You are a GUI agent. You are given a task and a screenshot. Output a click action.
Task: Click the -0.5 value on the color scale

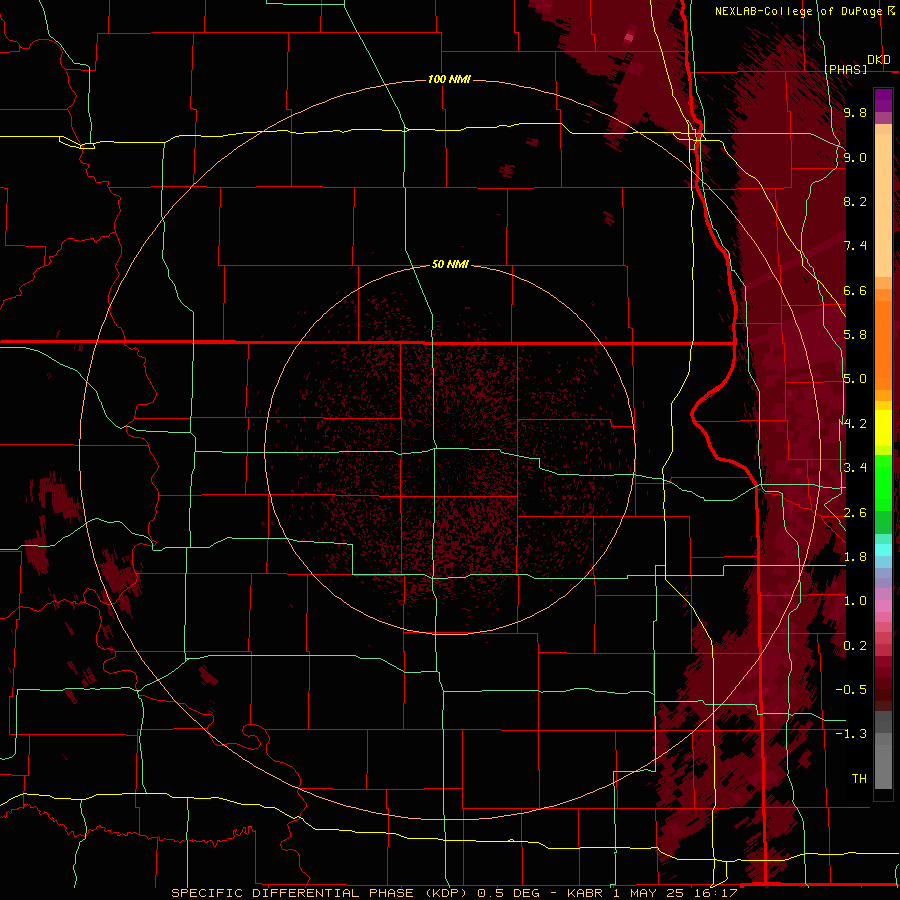[x=851, y=690]
